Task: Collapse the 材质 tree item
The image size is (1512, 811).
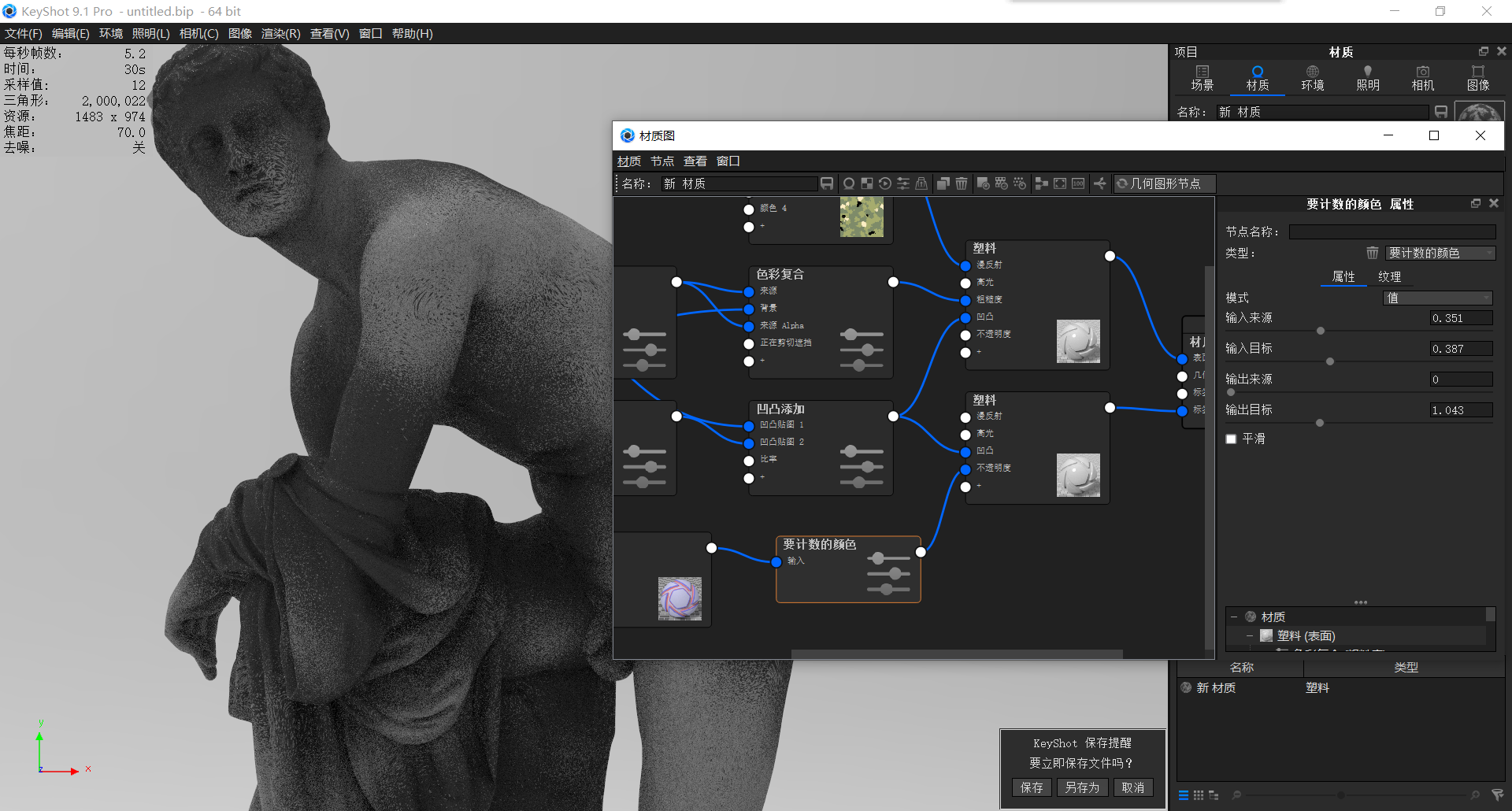Action: click(1235, 617)
